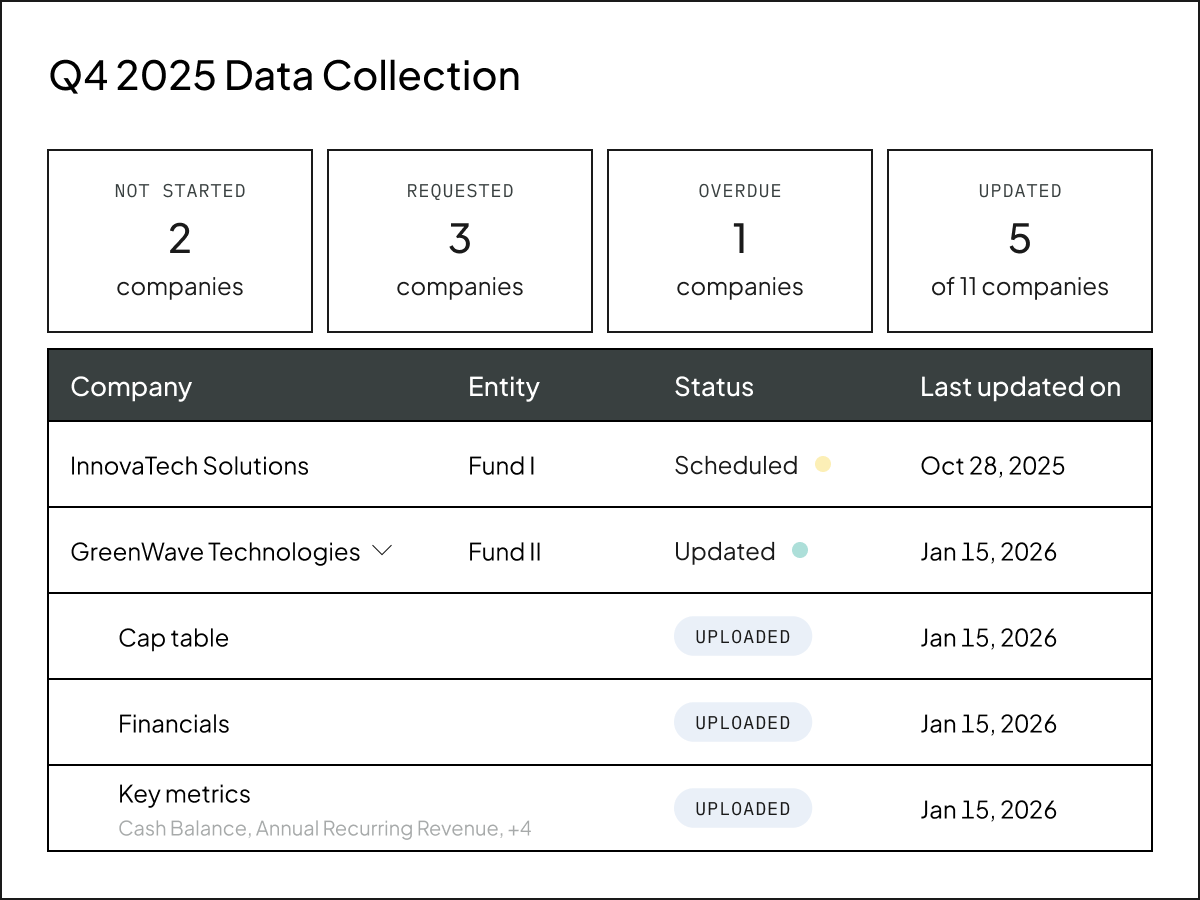This screenshot has height=900, width=1200.
Task: Open the OVERDUE companies card
Action: pyautogui.click(x=740, y=240)
